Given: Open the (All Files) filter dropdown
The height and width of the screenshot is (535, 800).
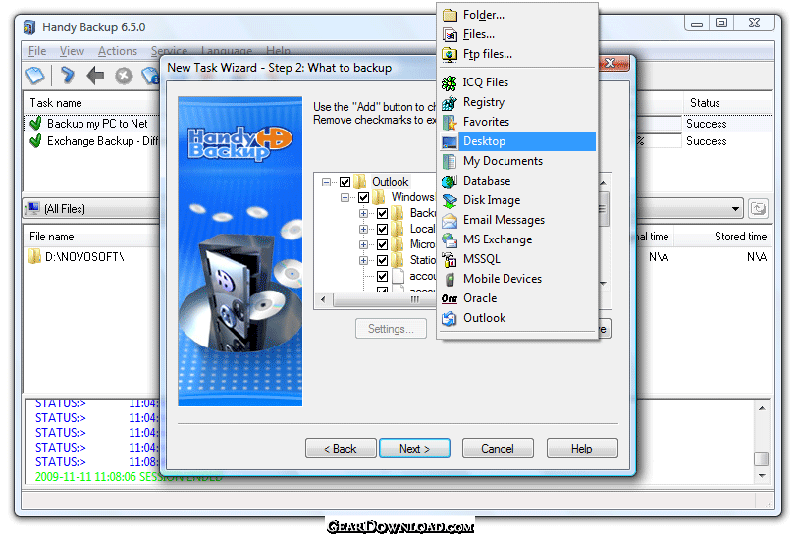Looking at the screenshot, I should (735, 209).
